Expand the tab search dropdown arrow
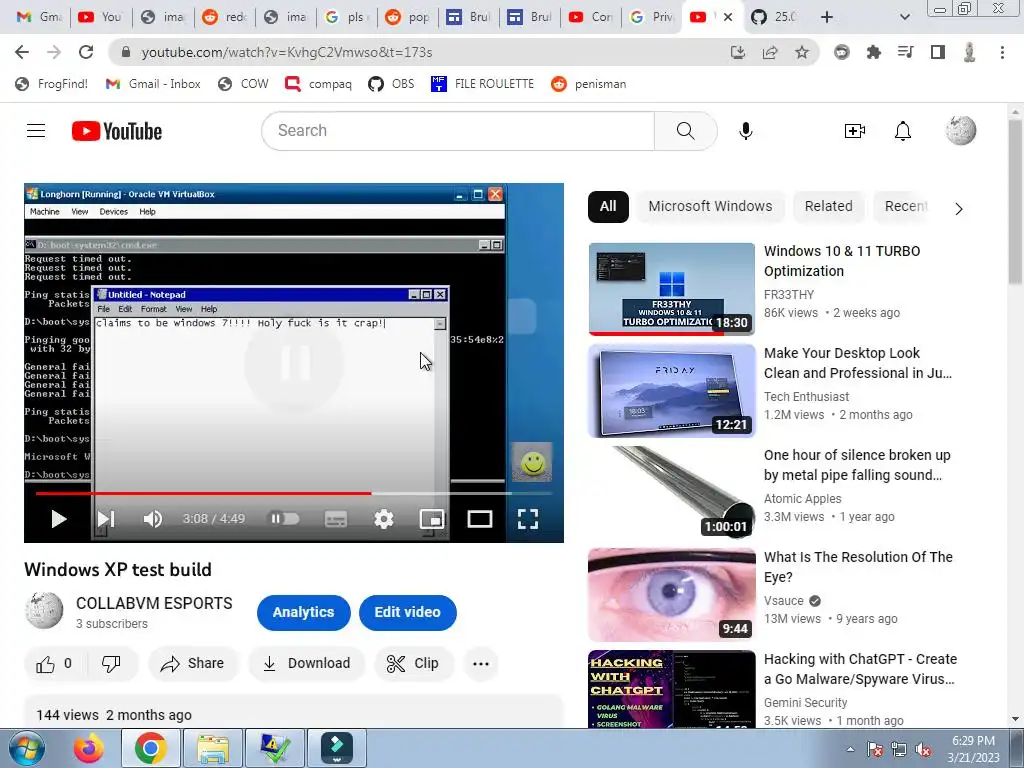This screenshot has width=1024, height=768. (904, 17)
